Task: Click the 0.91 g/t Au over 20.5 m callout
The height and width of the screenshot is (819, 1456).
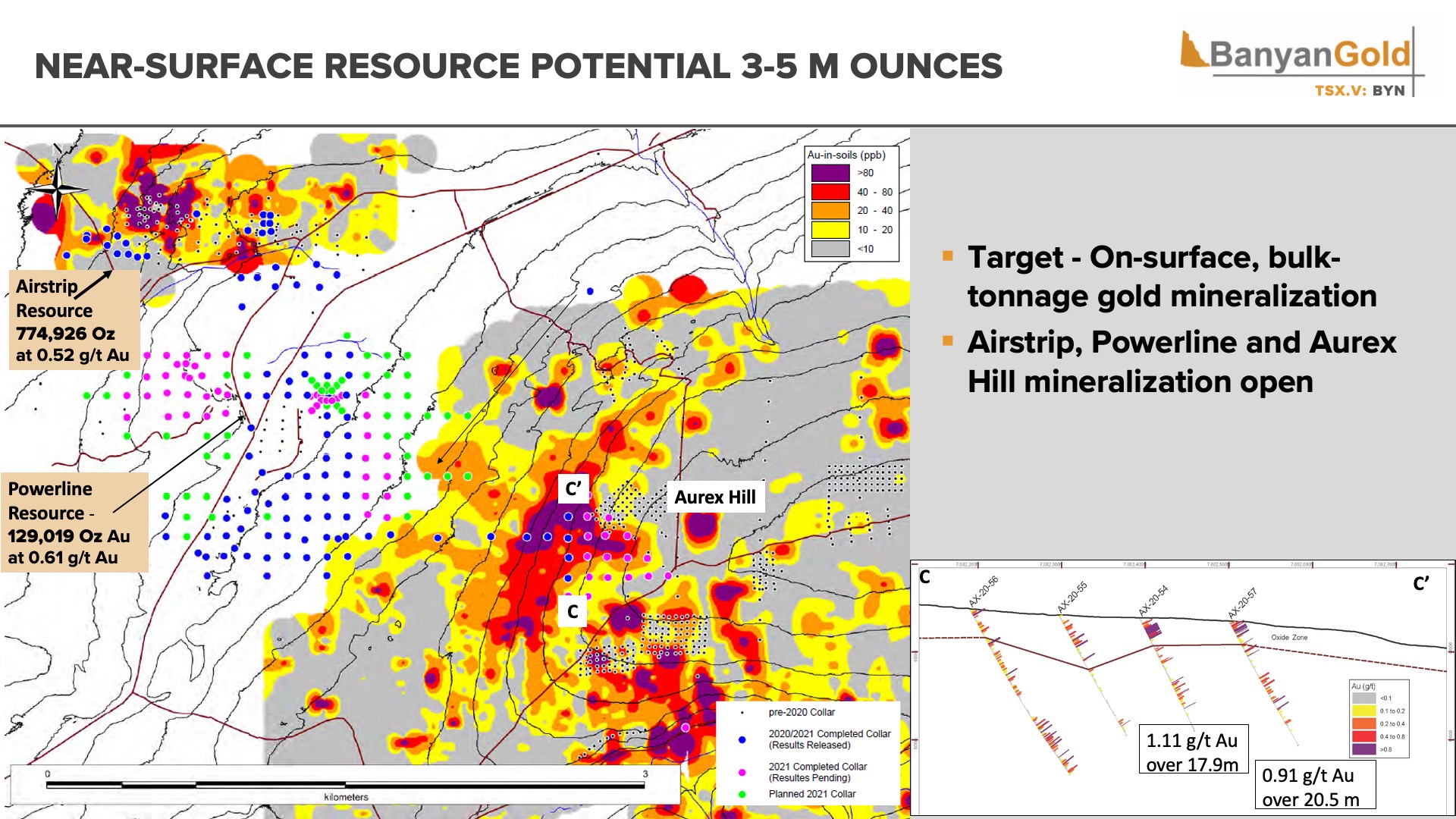Action: (x=1314, y=785)
